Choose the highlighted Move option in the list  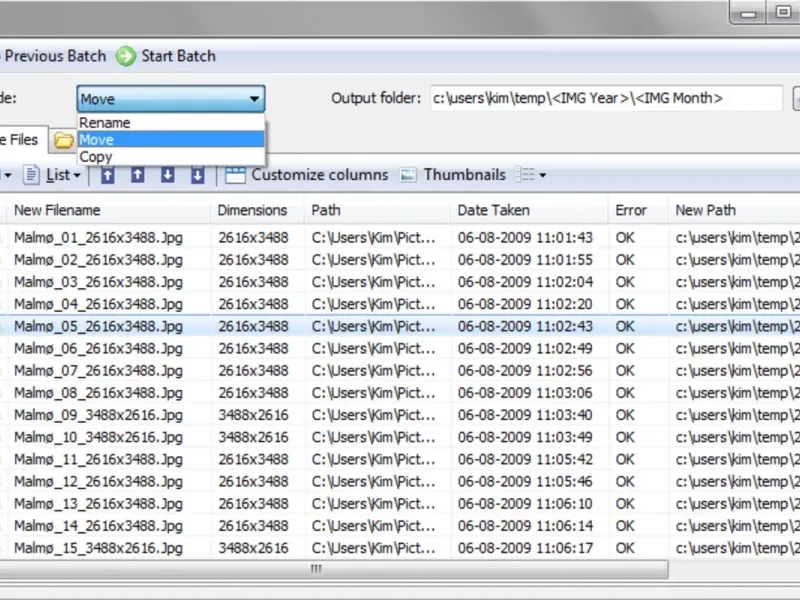(170, 139)
